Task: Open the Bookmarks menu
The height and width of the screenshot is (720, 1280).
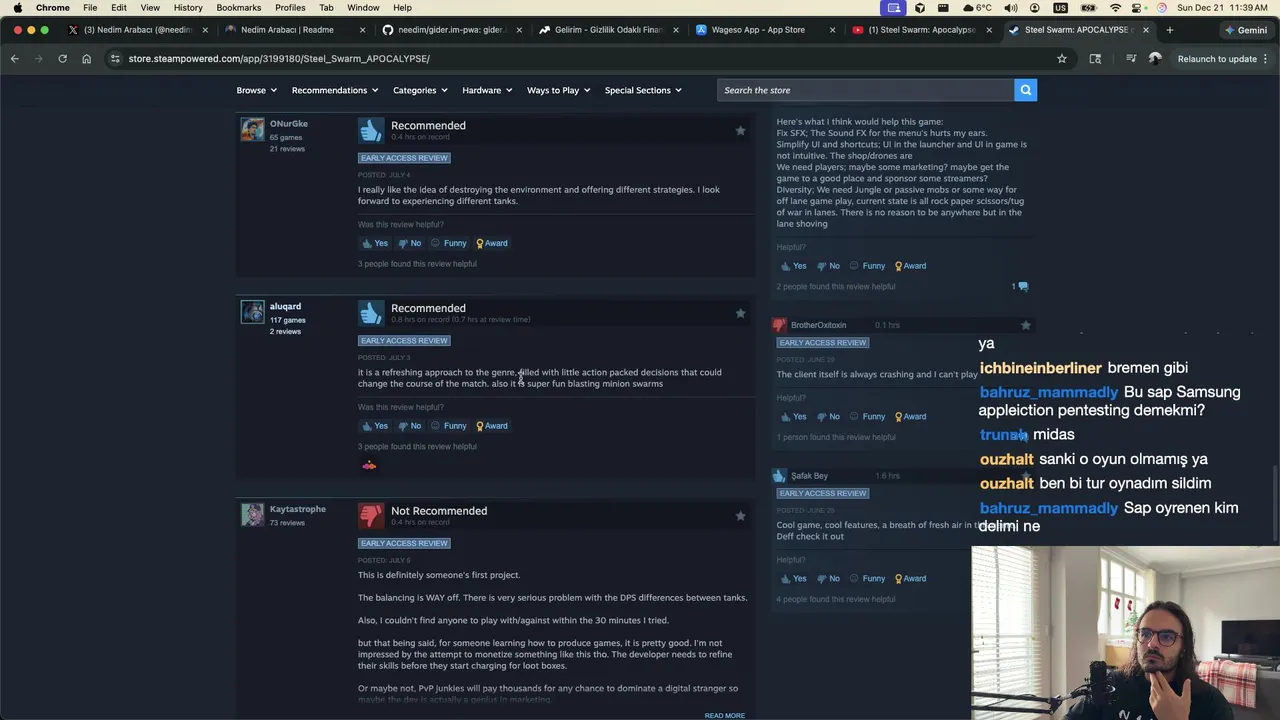Action: coord(239,8)
